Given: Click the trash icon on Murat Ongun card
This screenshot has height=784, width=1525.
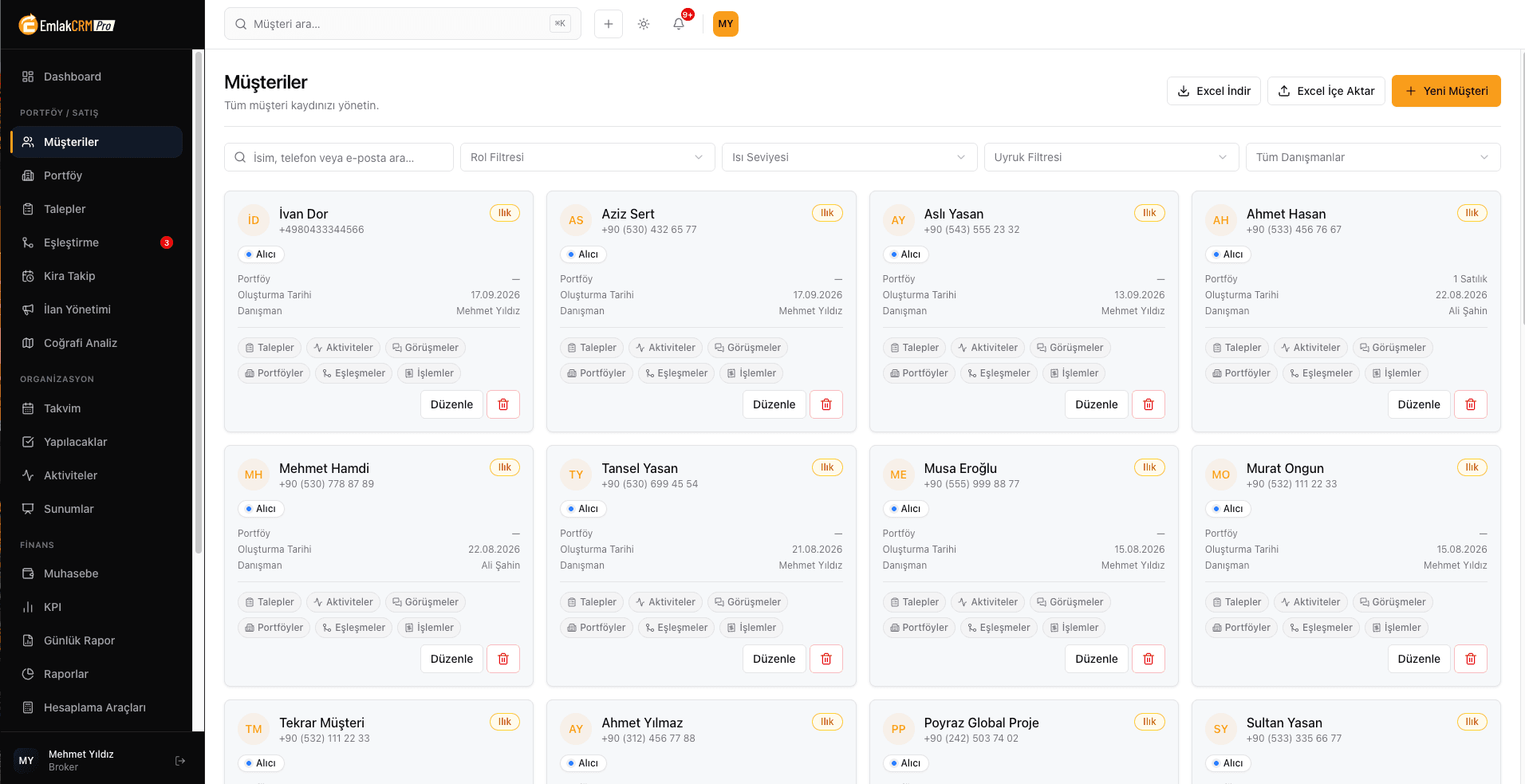Looking at the screenshot, I should click(x=1471, y=659).
